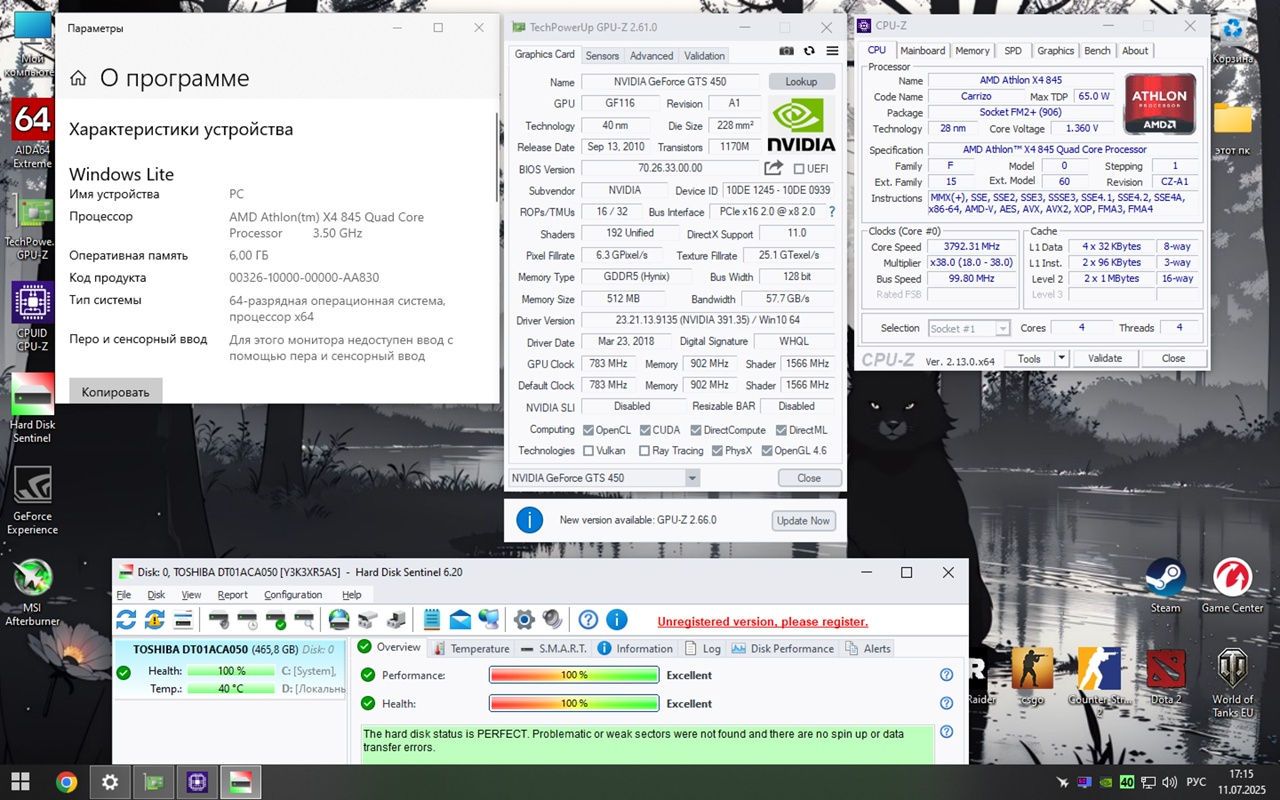The image size is (1280, 800).
Task: Click Update Now in GPU-Z notification
Action: (804, 521)
